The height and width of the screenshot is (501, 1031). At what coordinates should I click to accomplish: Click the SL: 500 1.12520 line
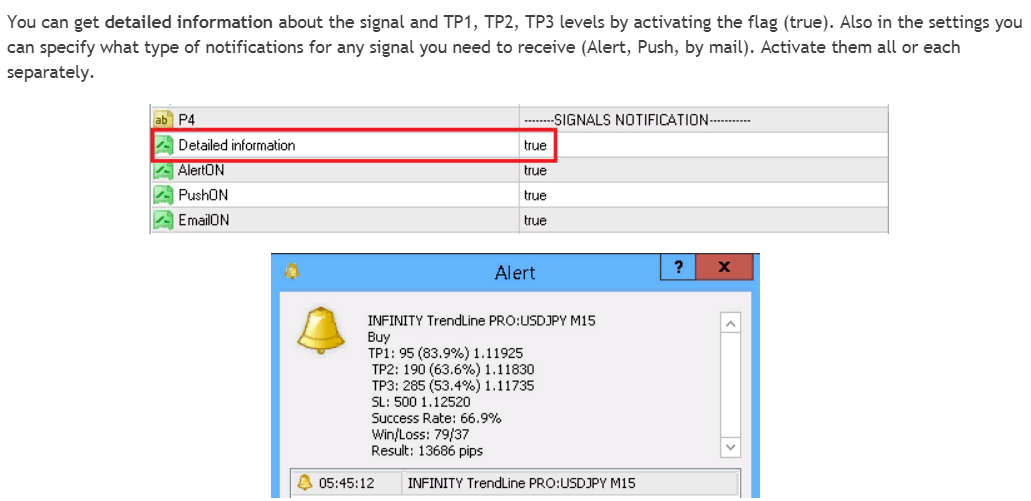tap(421, 402)
